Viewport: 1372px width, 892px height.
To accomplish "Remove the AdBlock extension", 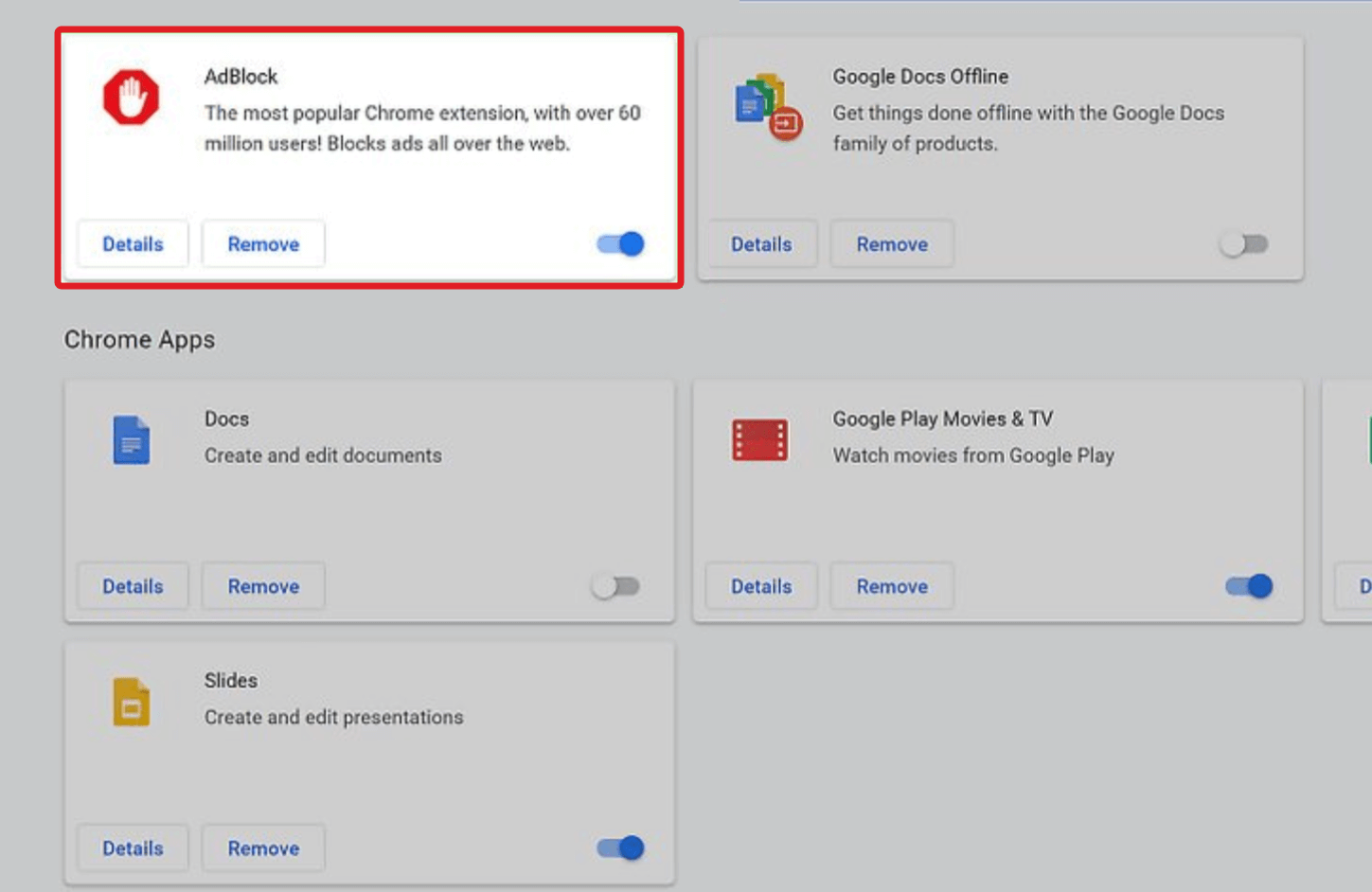I will click(263, 244).
